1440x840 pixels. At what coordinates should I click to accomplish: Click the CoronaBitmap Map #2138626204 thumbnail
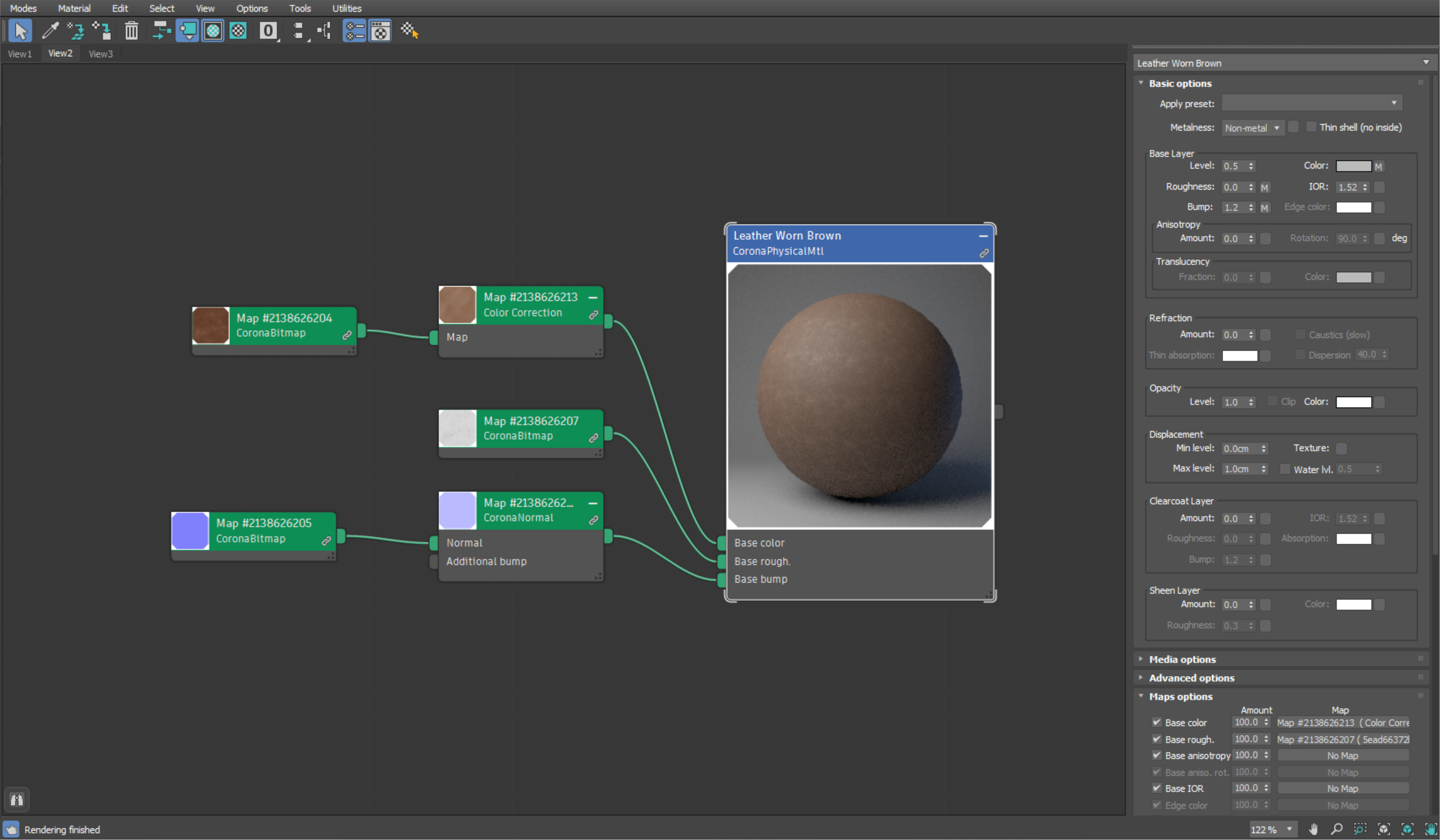(210, 325)
